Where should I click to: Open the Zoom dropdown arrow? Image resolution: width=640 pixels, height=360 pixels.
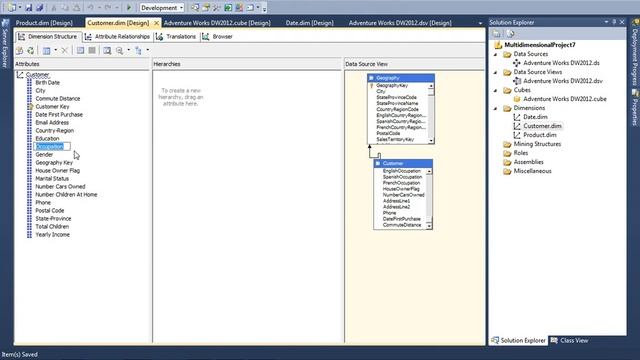(x=128, y=50)
